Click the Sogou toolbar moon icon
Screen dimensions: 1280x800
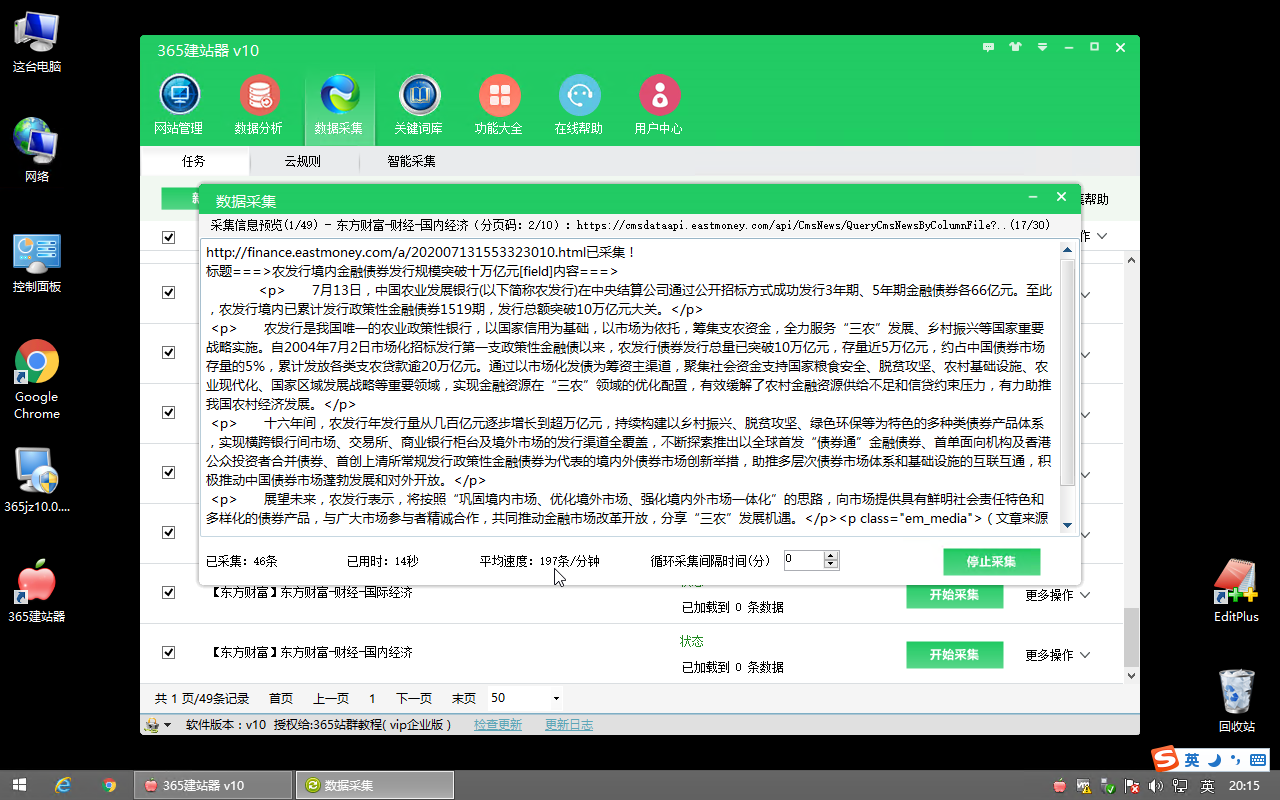[x=1214, y=760]
